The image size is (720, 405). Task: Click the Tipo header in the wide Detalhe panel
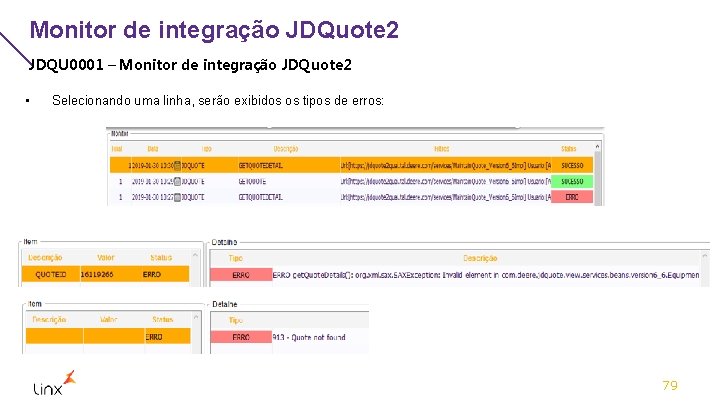click(x=236, y=258)
